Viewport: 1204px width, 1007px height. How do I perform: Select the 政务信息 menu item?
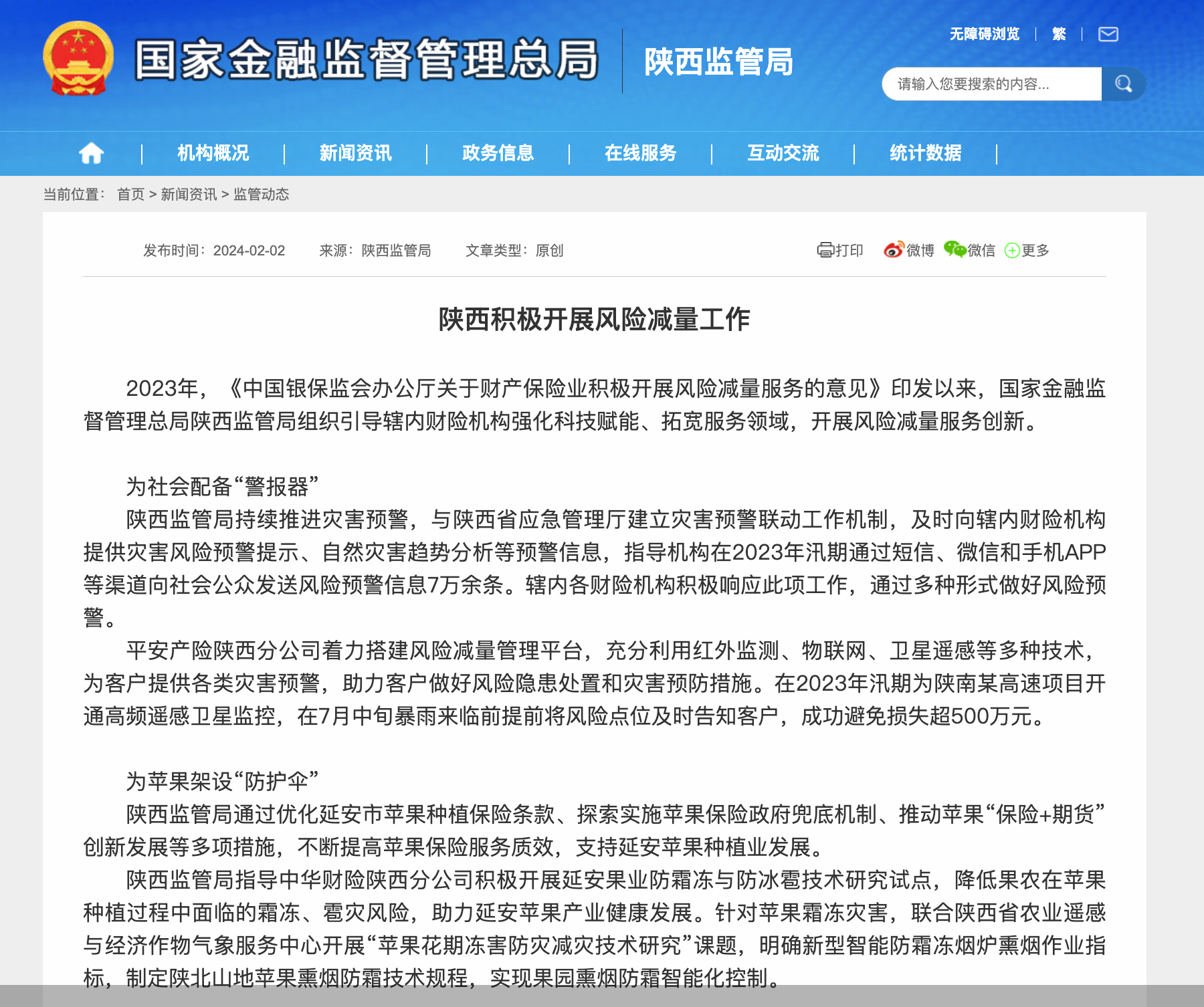(x=498, y=152)
